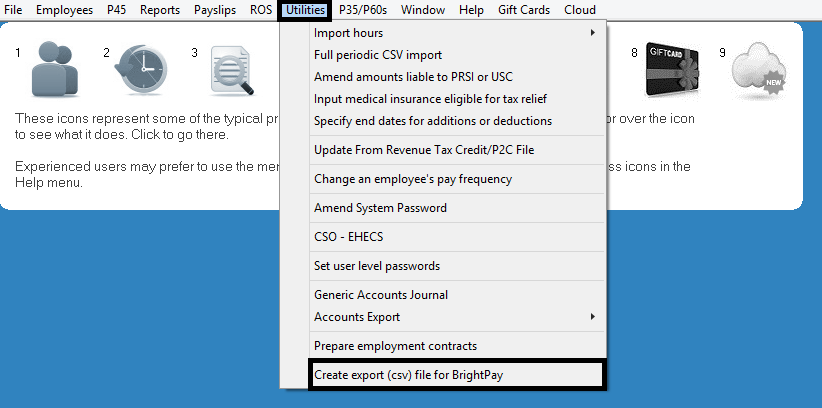Choose Full periodic CSV import
The image size is (822, 408).
coord(457,55)
